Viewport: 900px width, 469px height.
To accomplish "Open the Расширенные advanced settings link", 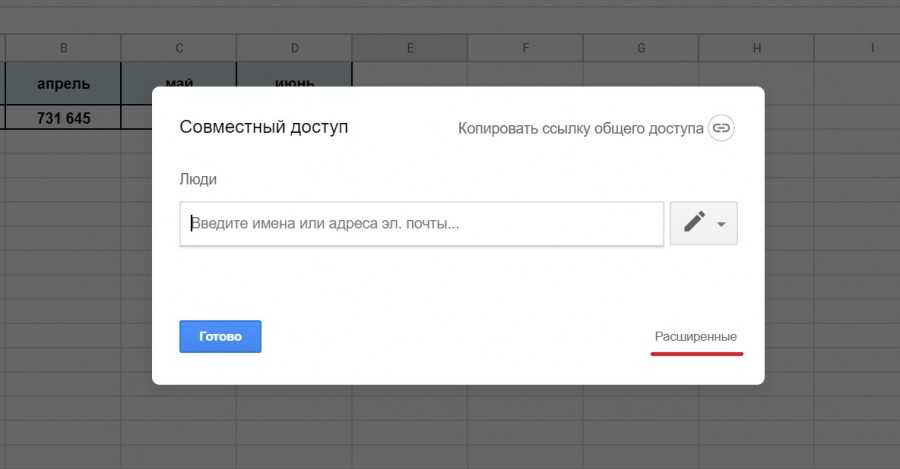I will 696,337.
